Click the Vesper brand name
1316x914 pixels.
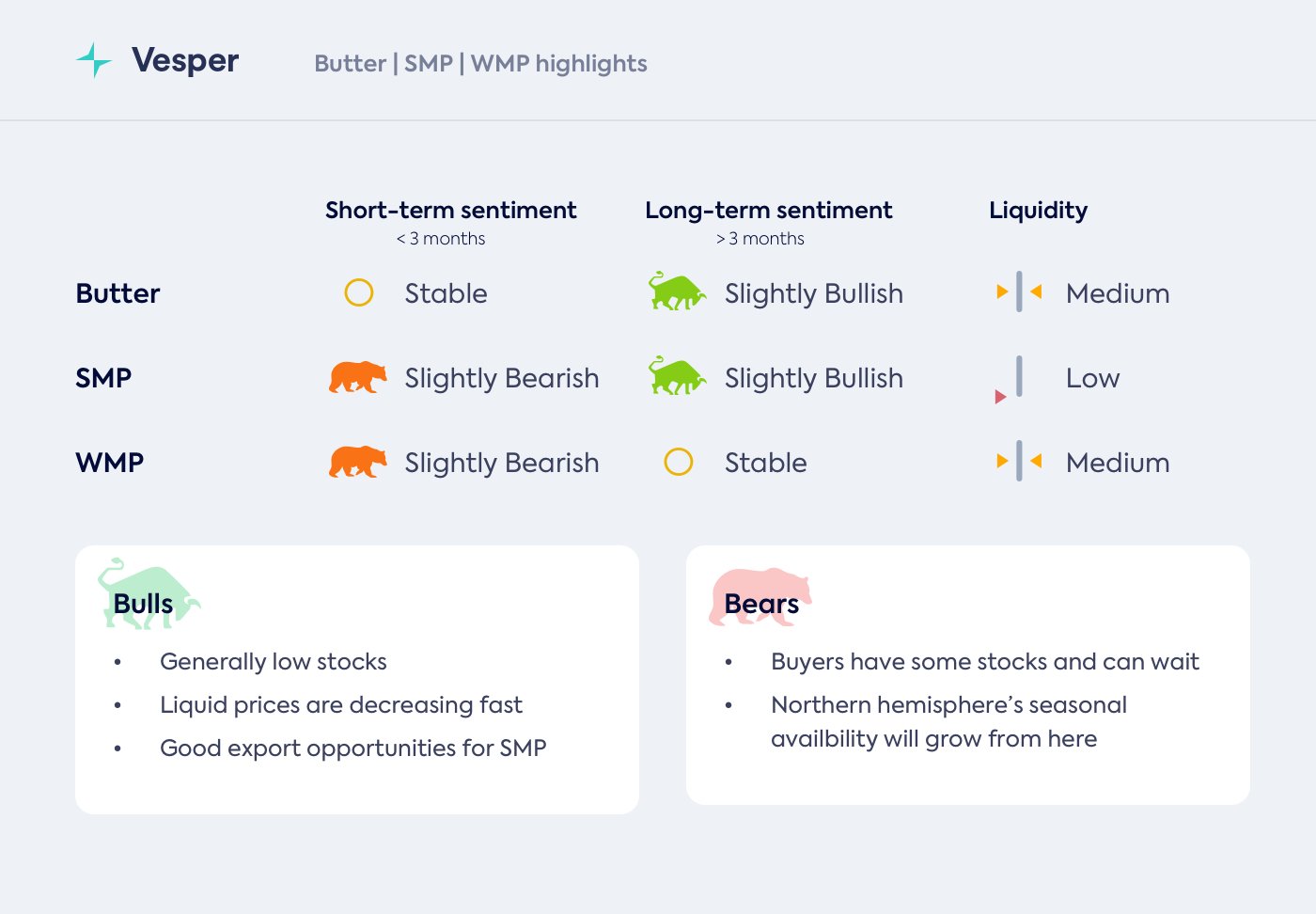185,60
